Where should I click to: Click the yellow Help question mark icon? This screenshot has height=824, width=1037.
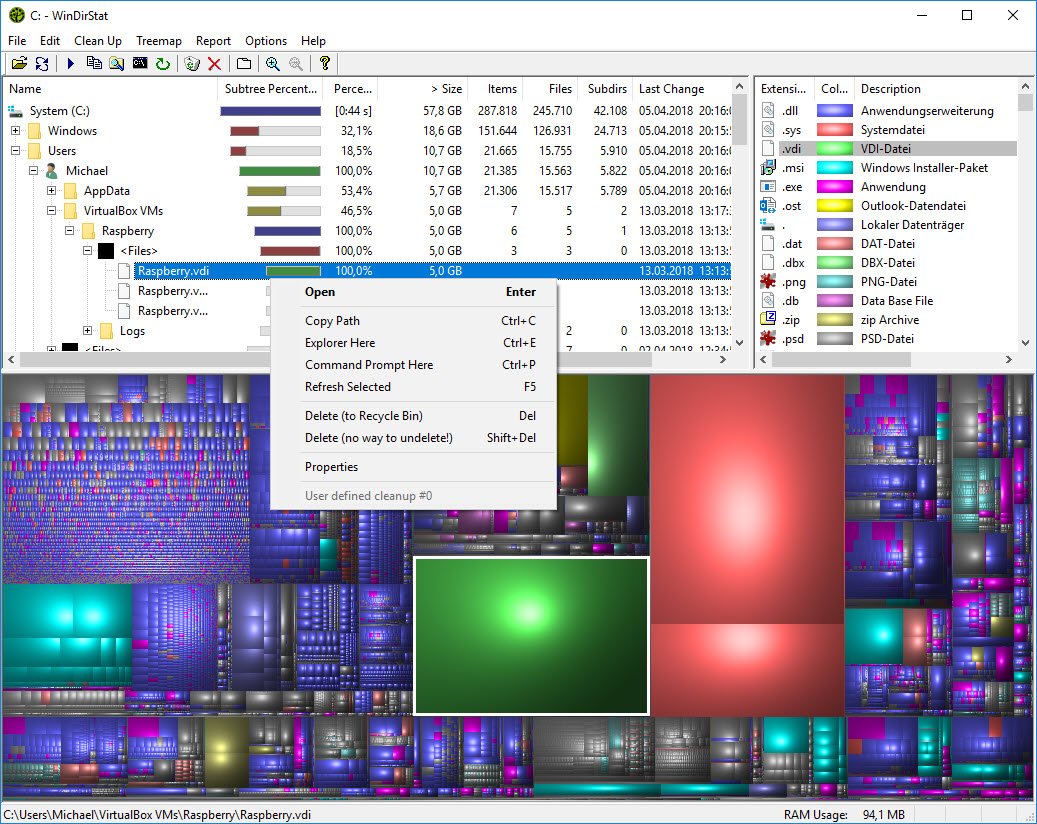(x=324, y=64)
